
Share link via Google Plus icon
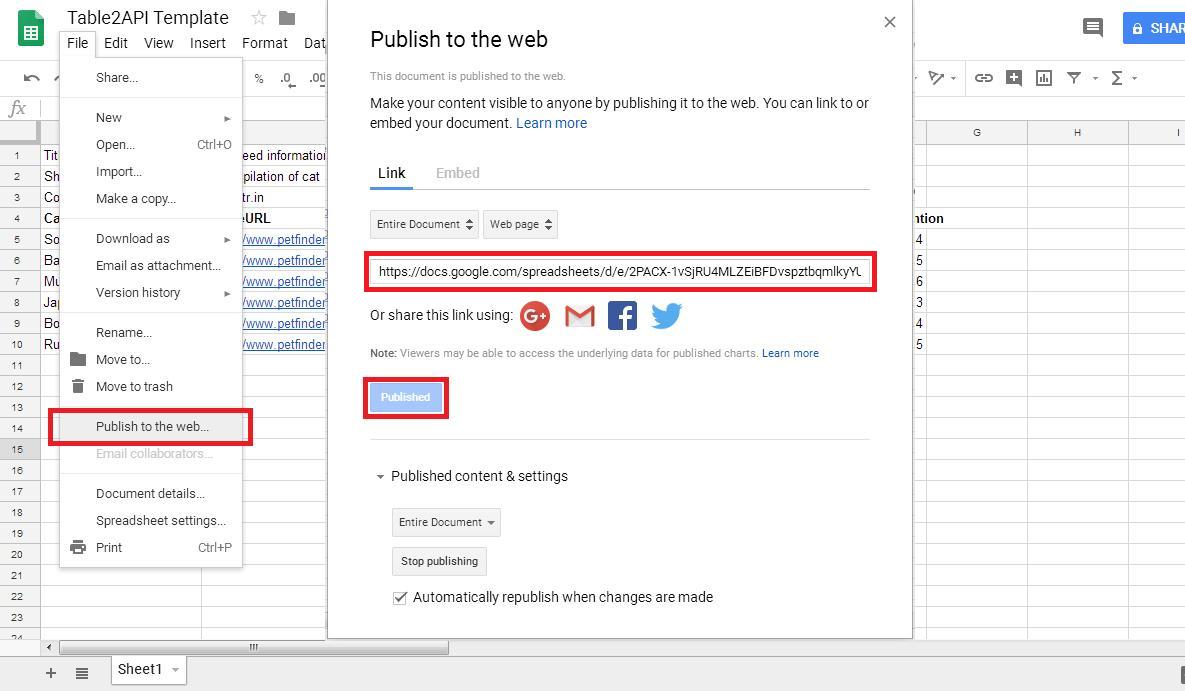click(x=535, y=316)
